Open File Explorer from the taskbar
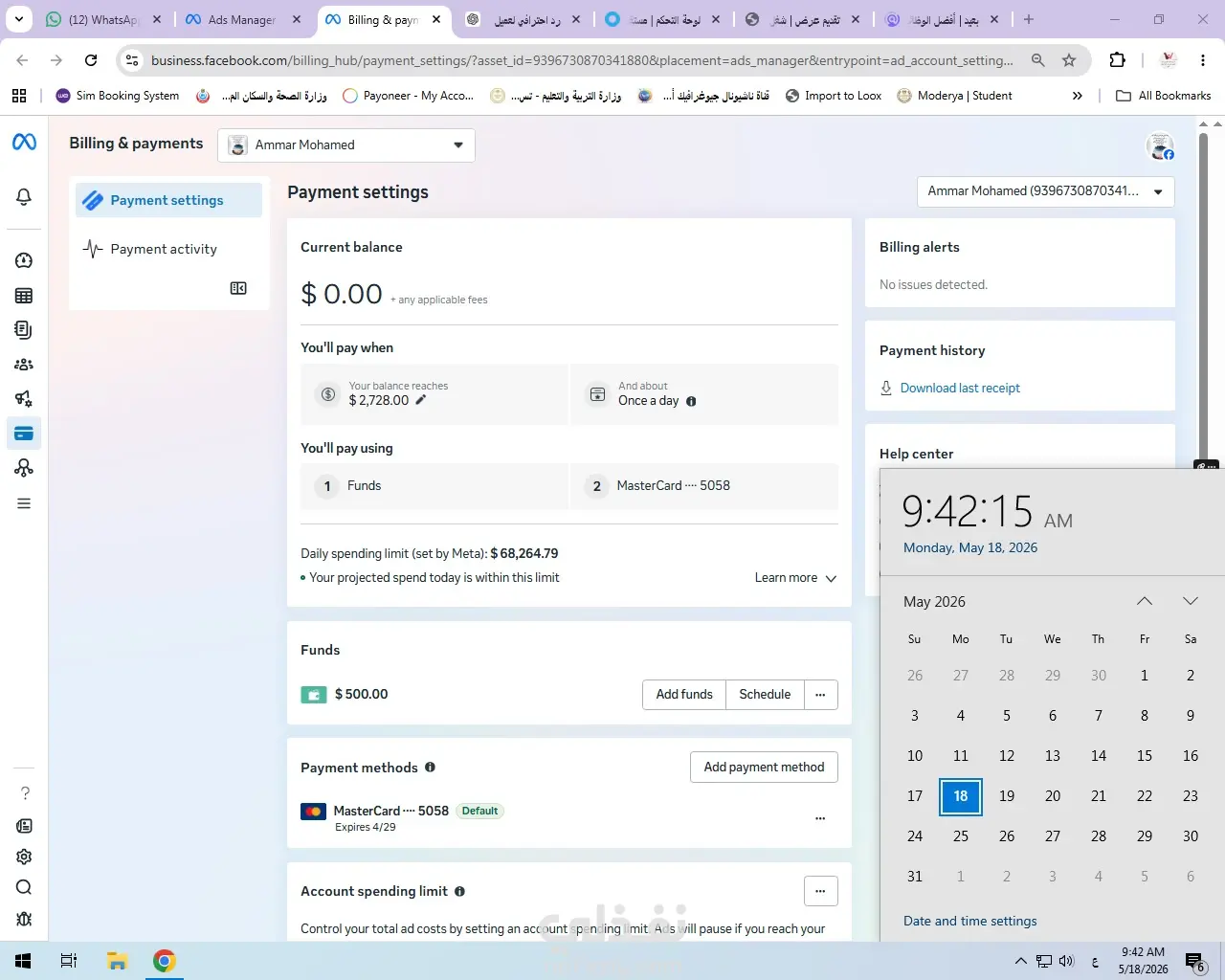 coord(118,961)
